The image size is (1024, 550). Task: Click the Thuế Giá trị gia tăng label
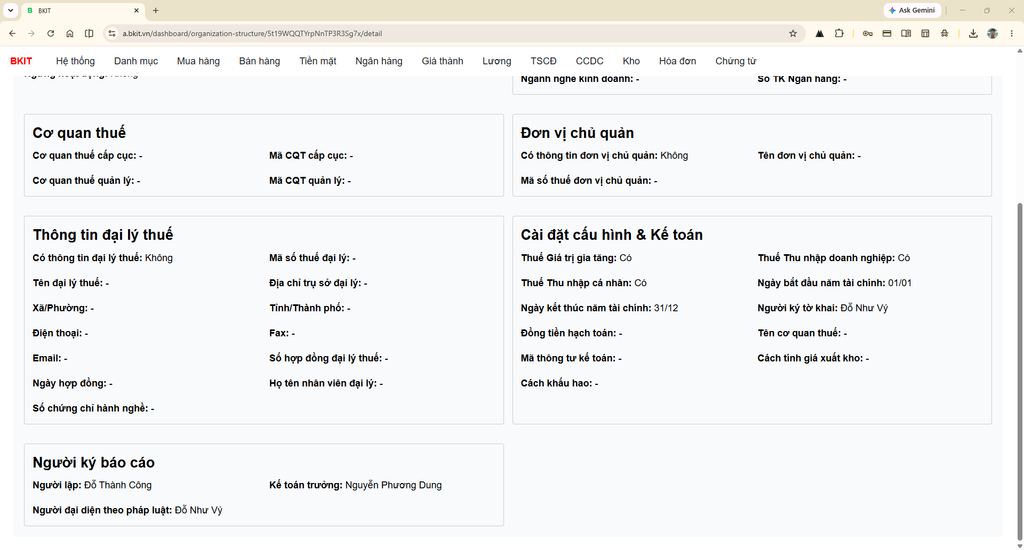[x=569, y=258]
